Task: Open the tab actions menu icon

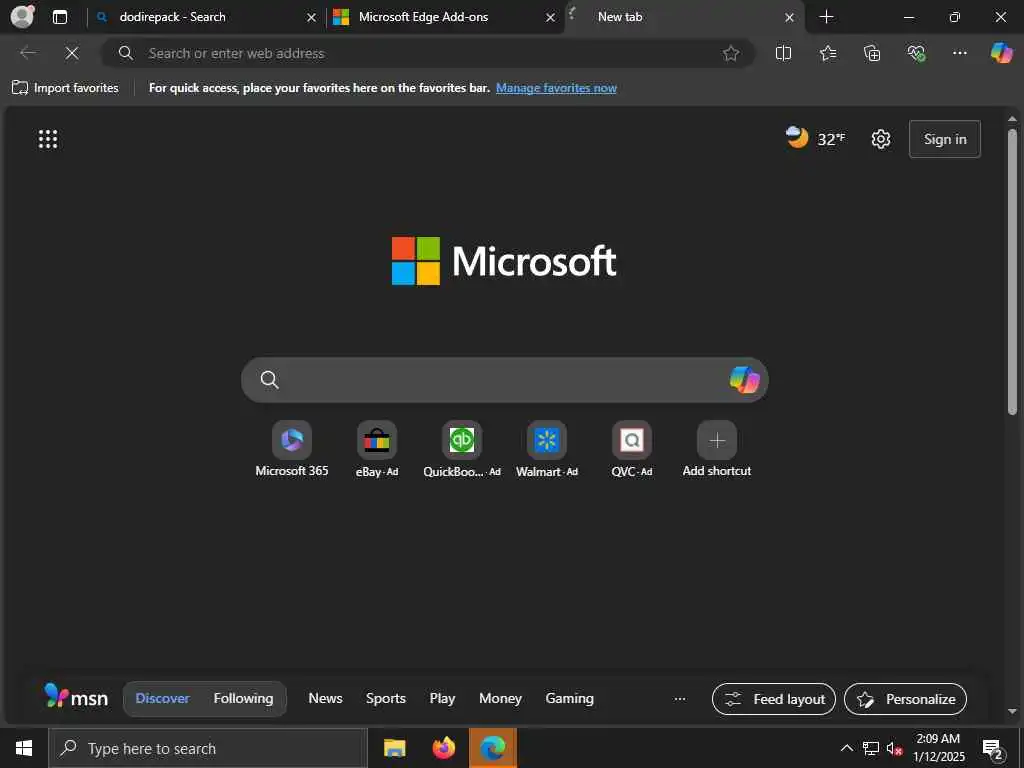Action: (x=59, y=17)
